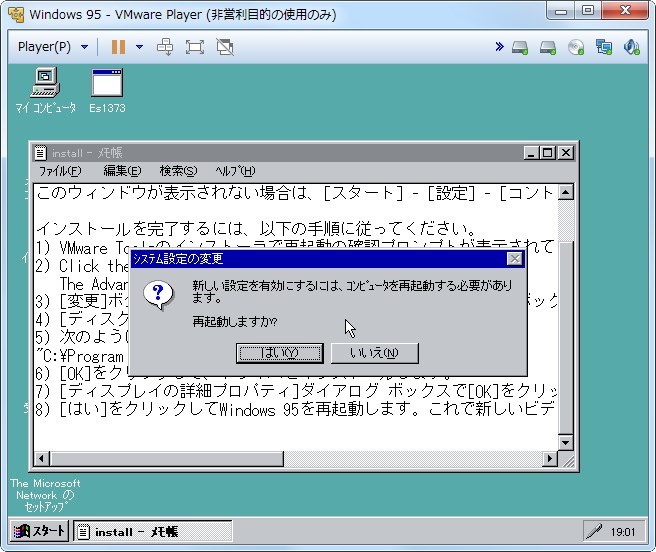Viewport: 656px width, 552px height.
Task: Open ヘルプ(H) menu in Notepad
Action: click(235, 171)
